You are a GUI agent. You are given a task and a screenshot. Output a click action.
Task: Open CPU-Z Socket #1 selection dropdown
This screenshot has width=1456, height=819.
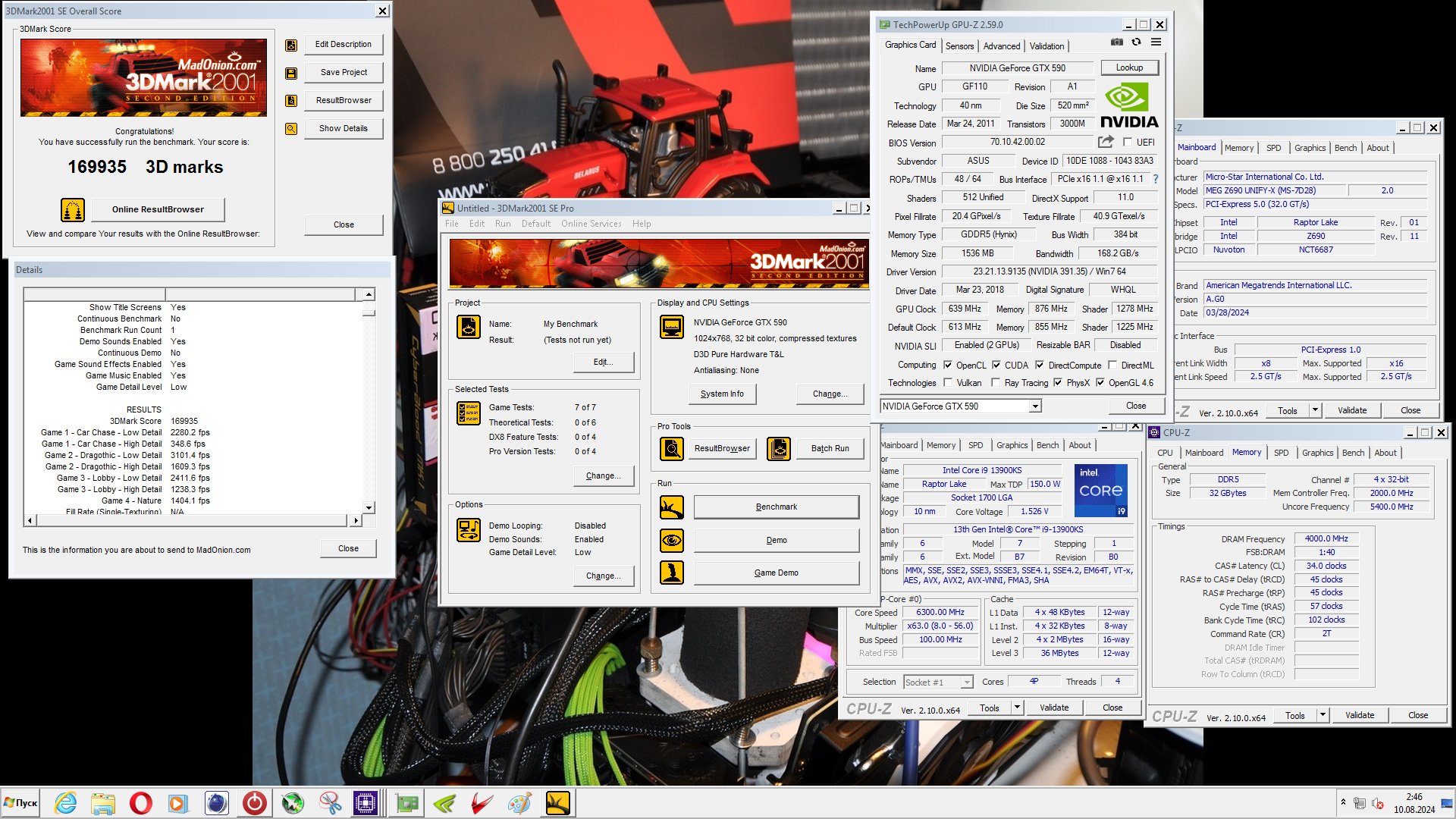click(966, 682)
